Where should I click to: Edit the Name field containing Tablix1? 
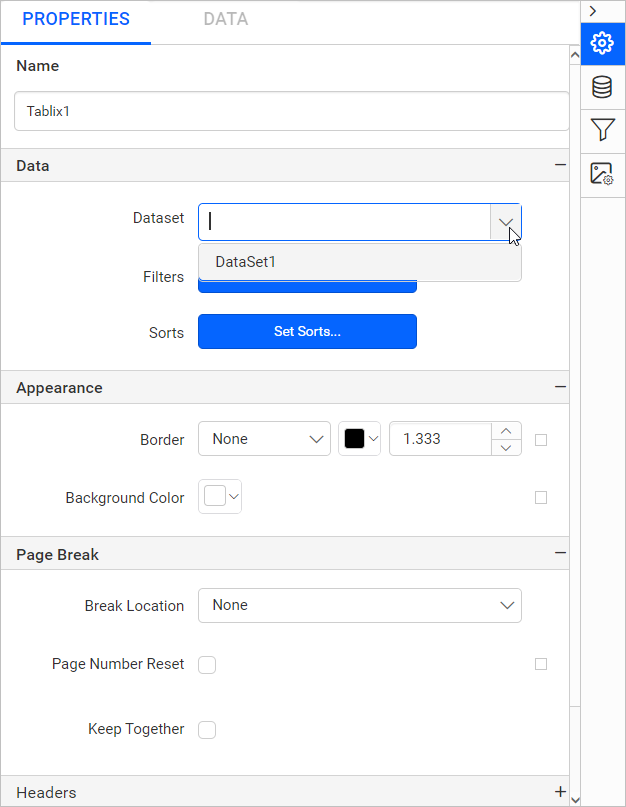tap(291, 111)
